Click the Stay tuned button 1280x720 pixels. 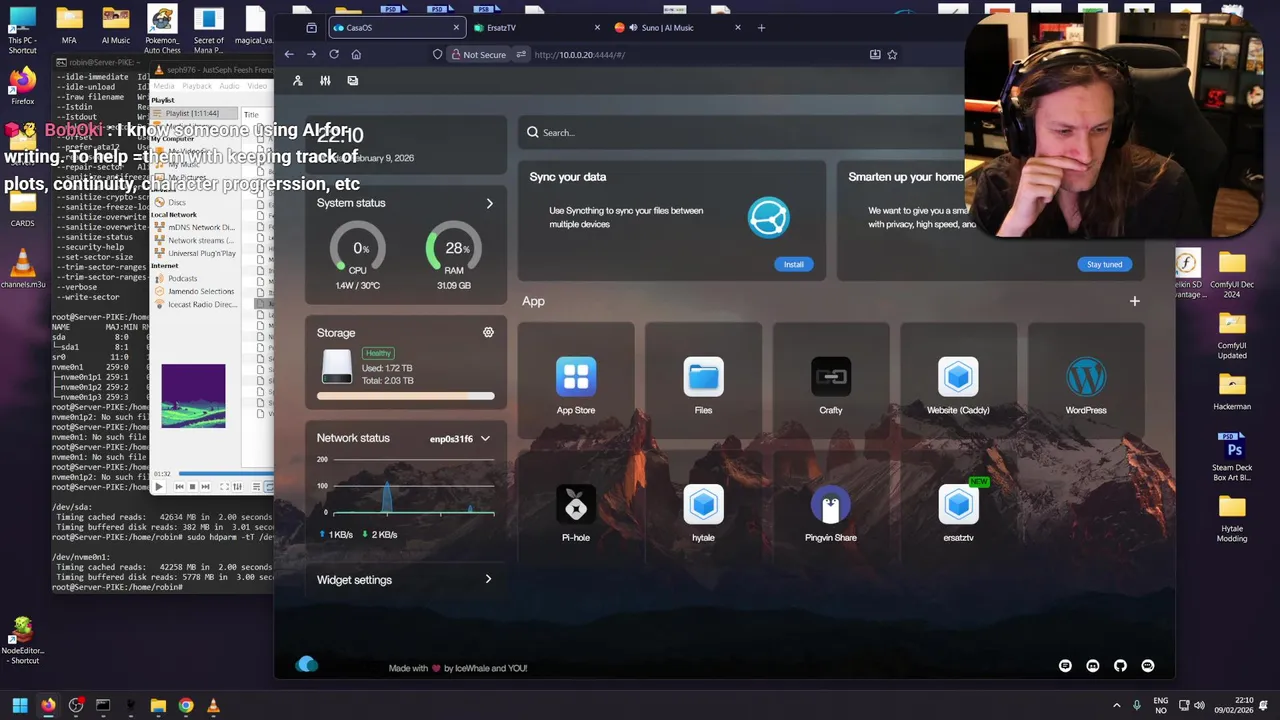(1104, 264)
